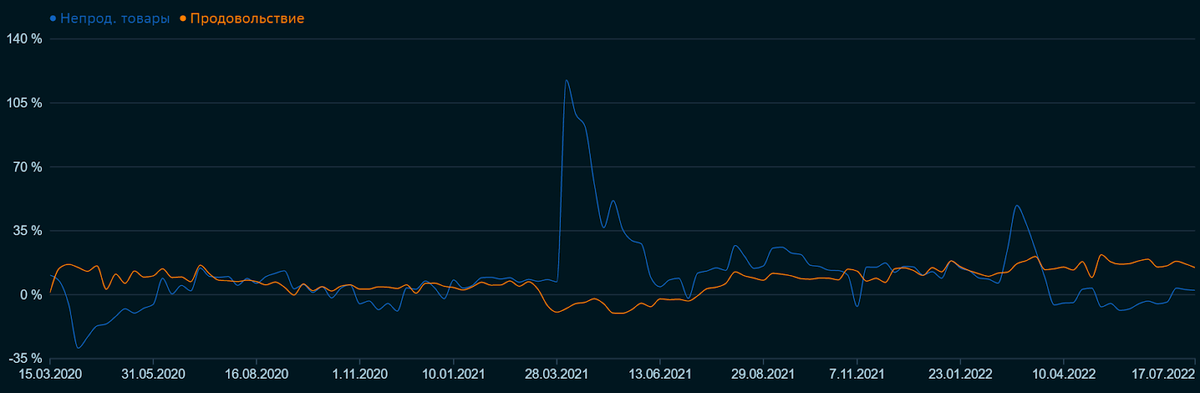Viewport: 1200px width, 393px height.
Task: Click the 13.06.2021 date label
Action: [x=660, y=374]
